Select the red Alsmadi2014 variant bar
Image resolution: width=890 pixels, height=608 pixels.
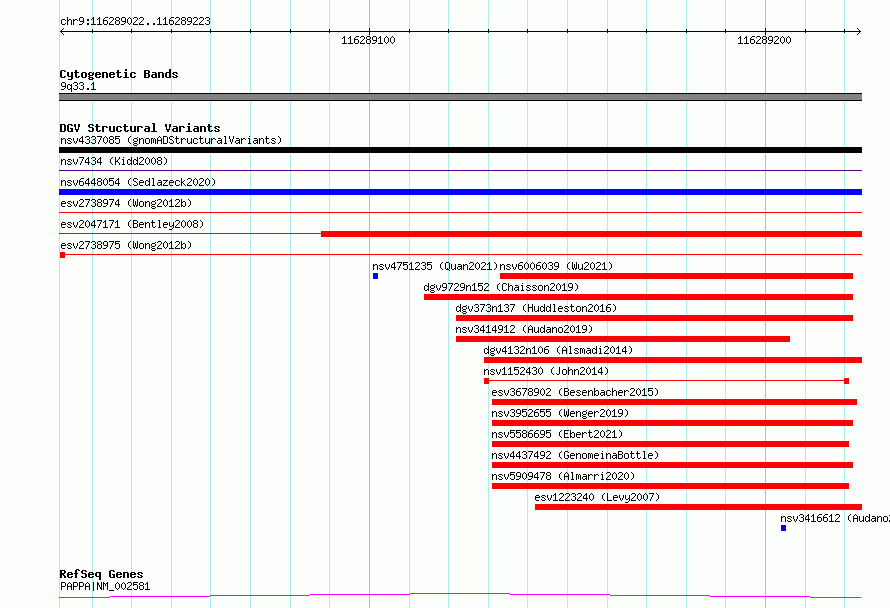673,360
